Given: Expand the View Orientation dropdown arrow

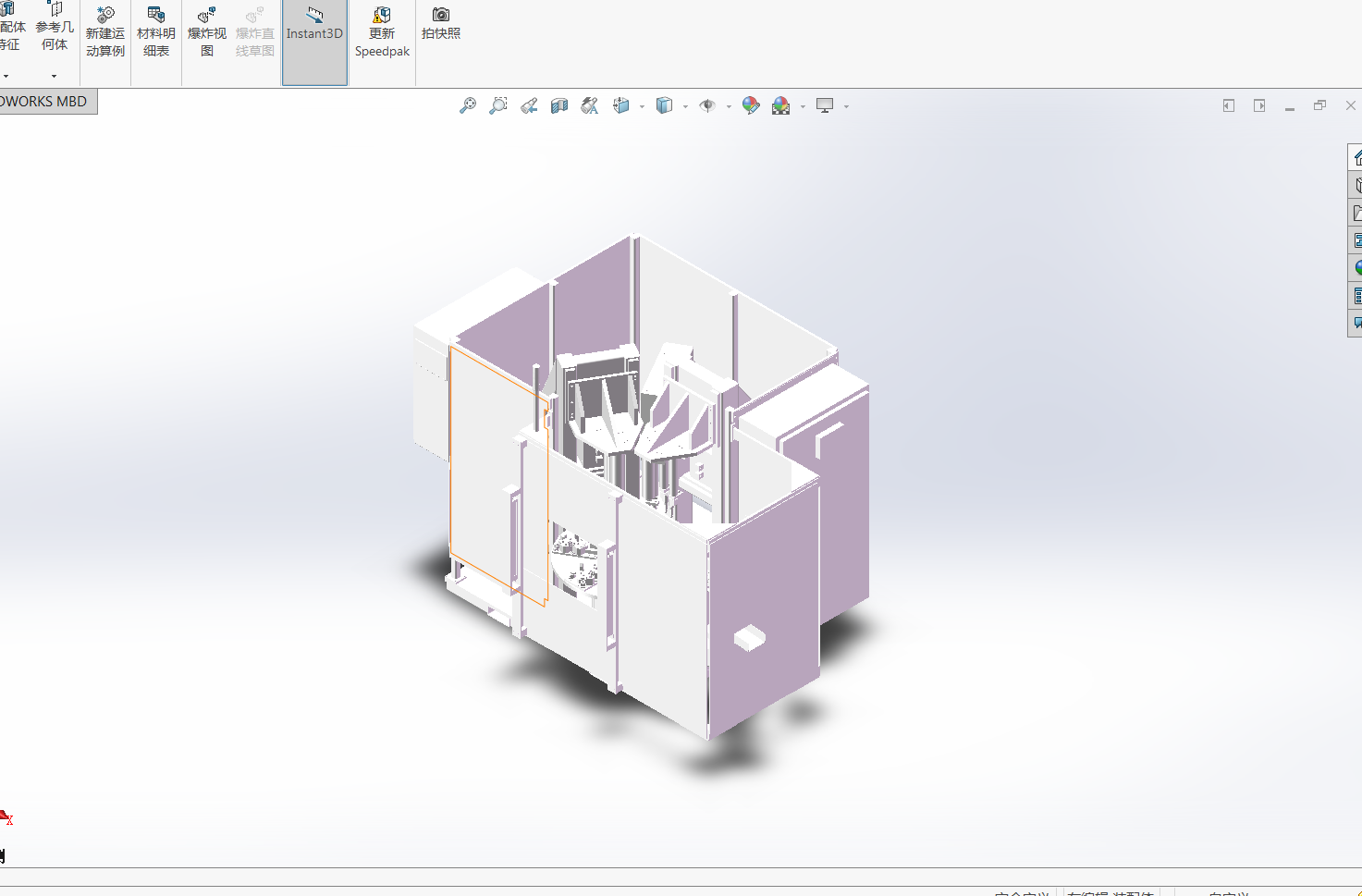Looking at the screenshot, I should [642, 106].
